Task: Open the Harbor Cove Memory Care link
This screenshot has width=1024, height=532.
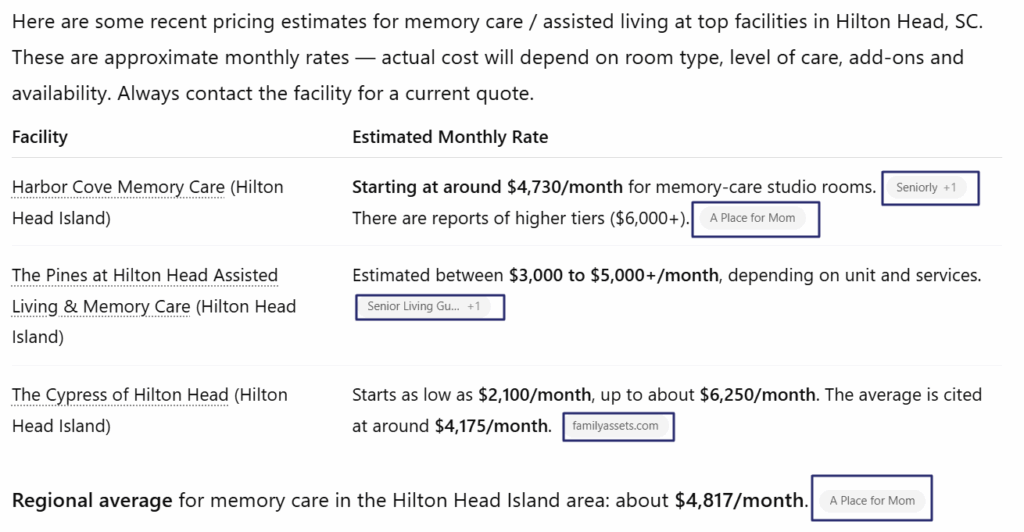Action: pos(118,187)
